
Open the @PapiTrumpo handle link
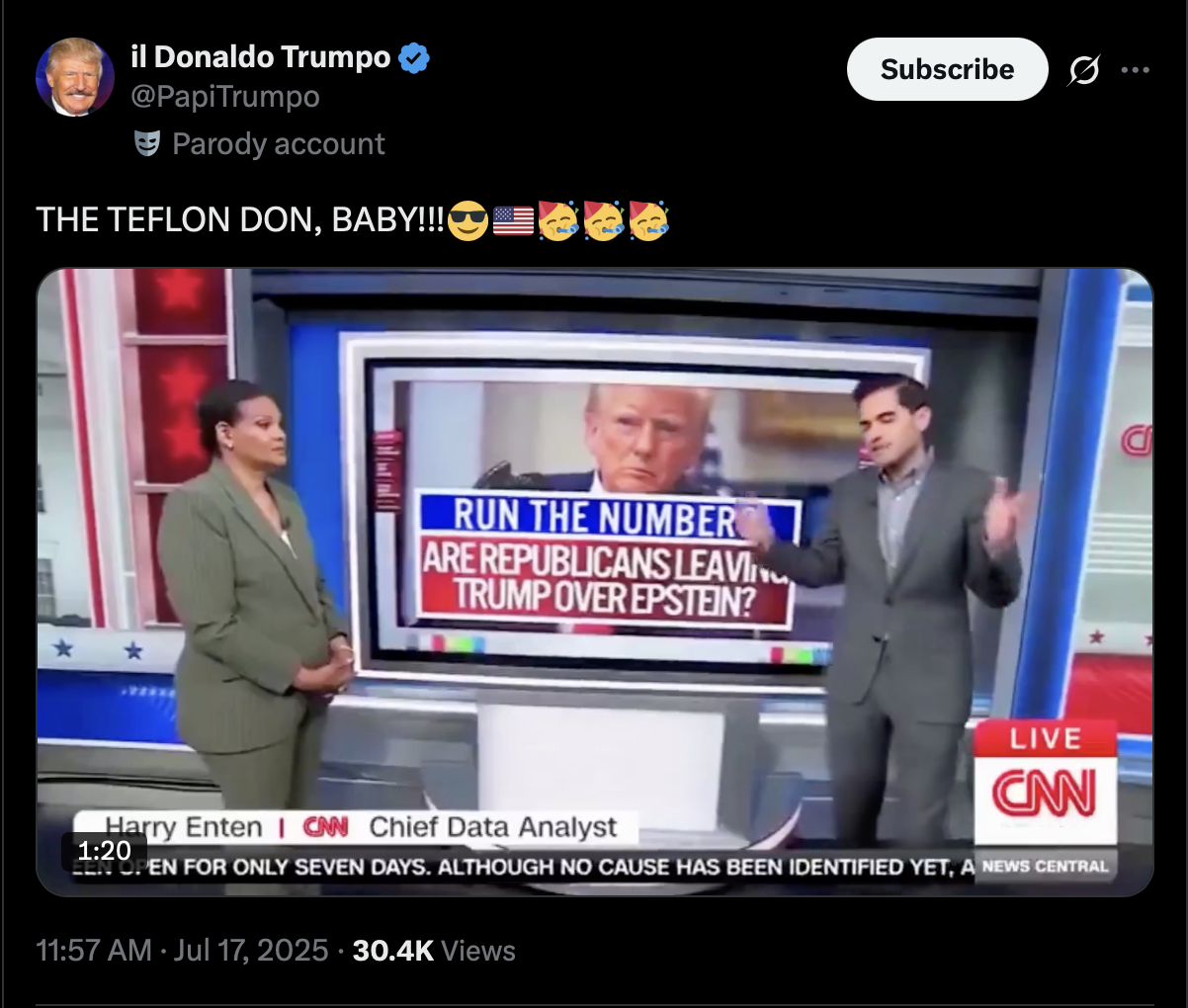point(225,97)
